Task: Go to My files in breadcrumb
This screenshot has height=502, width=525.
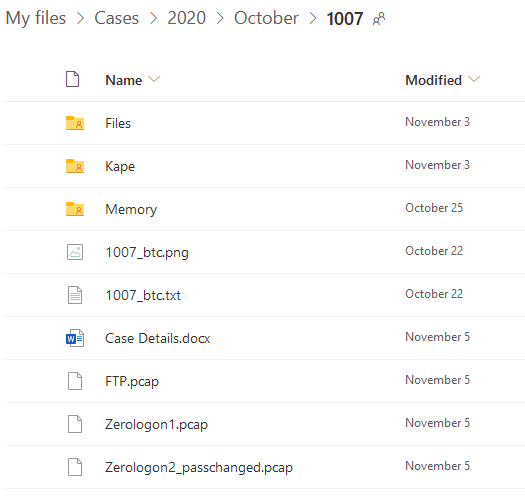Action: point(36,18)
